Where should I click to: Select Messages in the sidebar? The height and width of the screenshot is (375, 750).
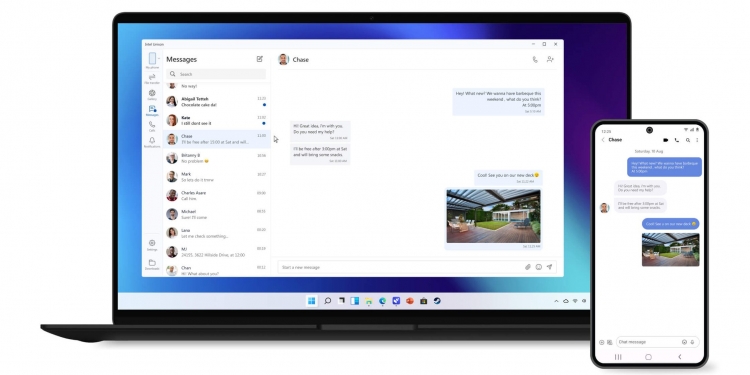coord(152,109)
